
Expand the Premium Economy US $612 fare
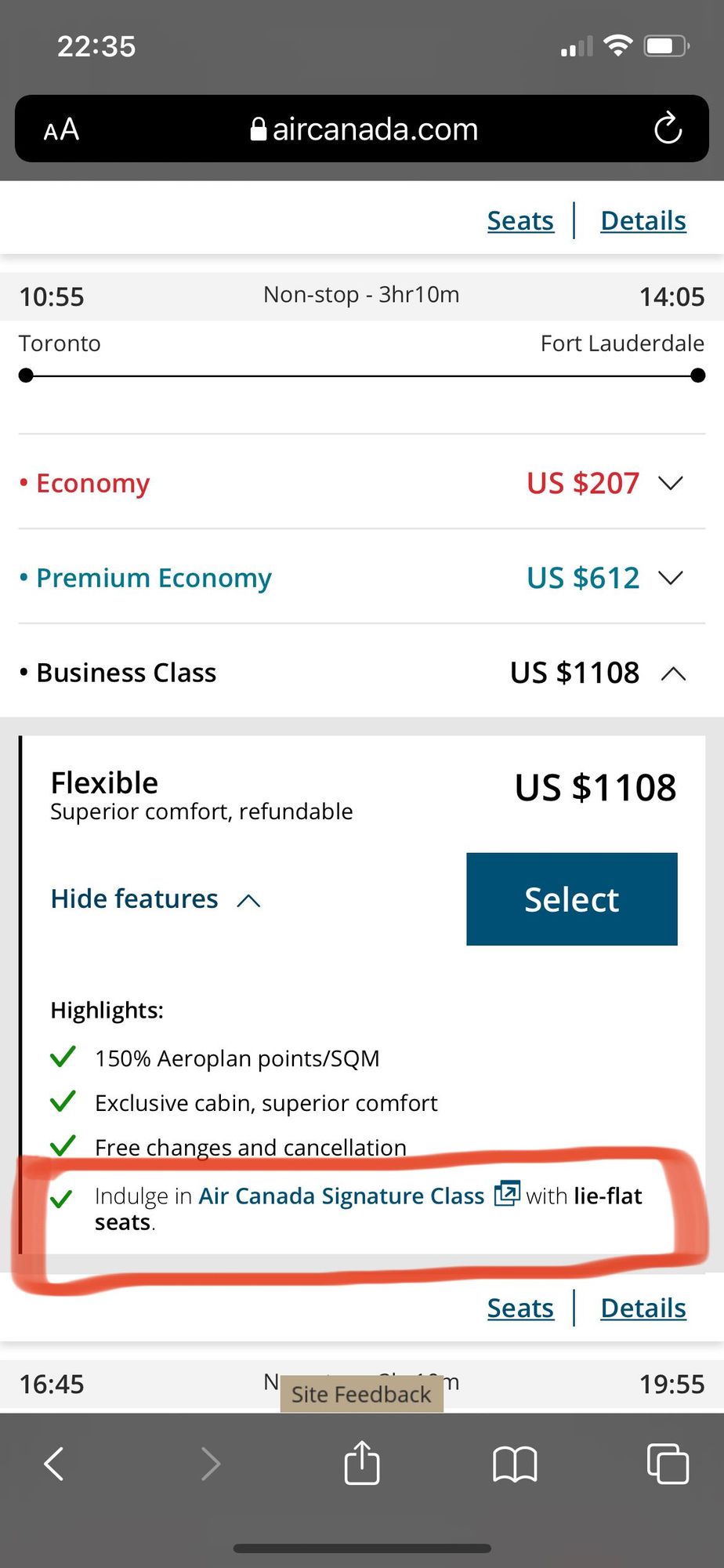click(x=671, y=578)
